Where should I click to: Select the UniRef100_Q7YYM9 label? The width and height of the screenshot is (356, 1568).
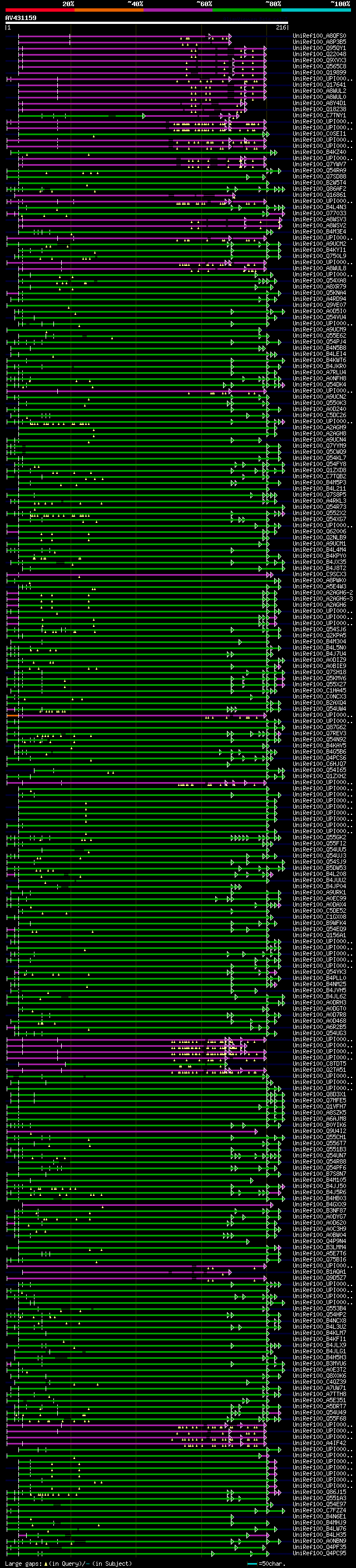[319, 446]
